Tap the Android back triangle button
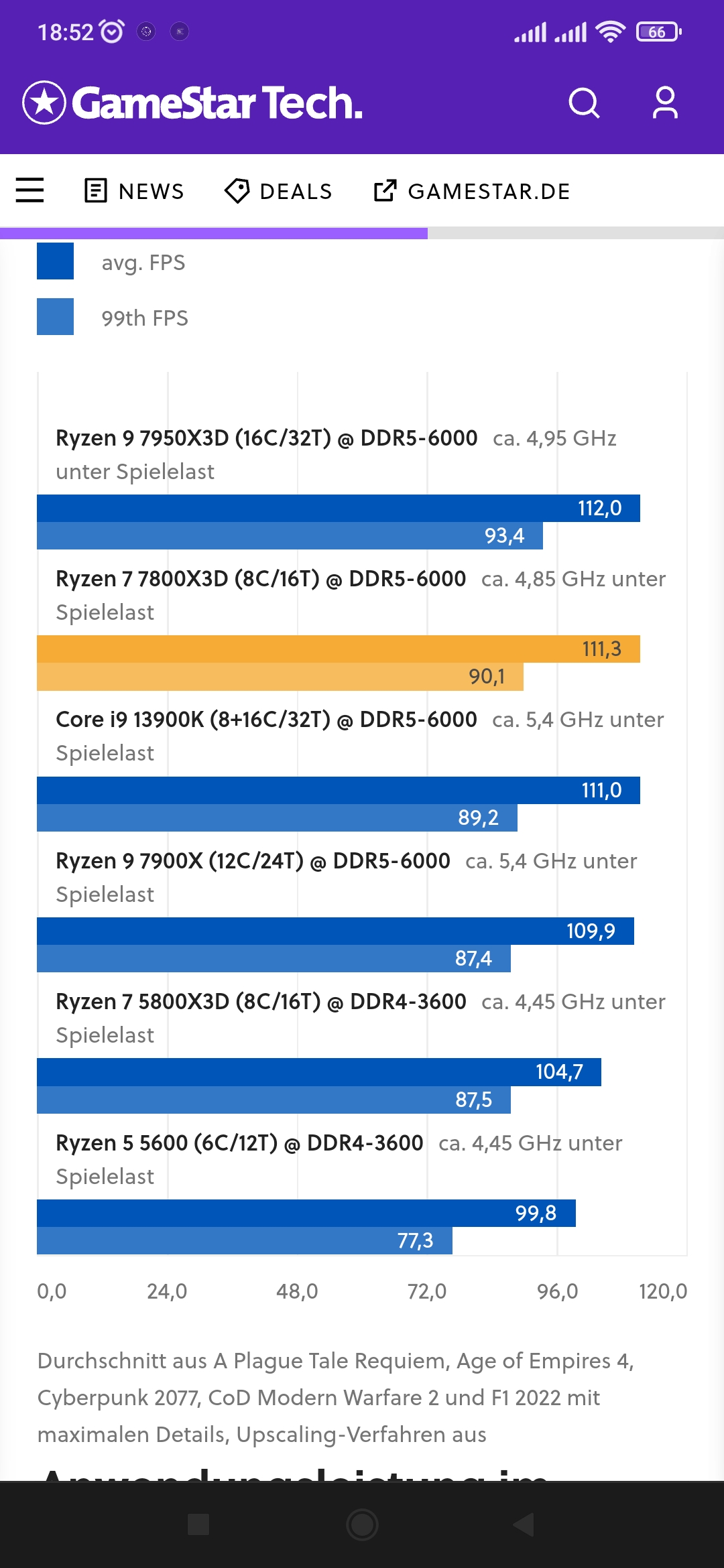 point(524,1524)
